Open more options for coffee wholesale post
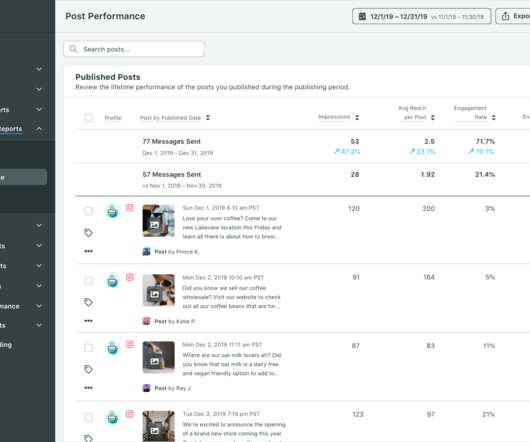 [89, 321]
